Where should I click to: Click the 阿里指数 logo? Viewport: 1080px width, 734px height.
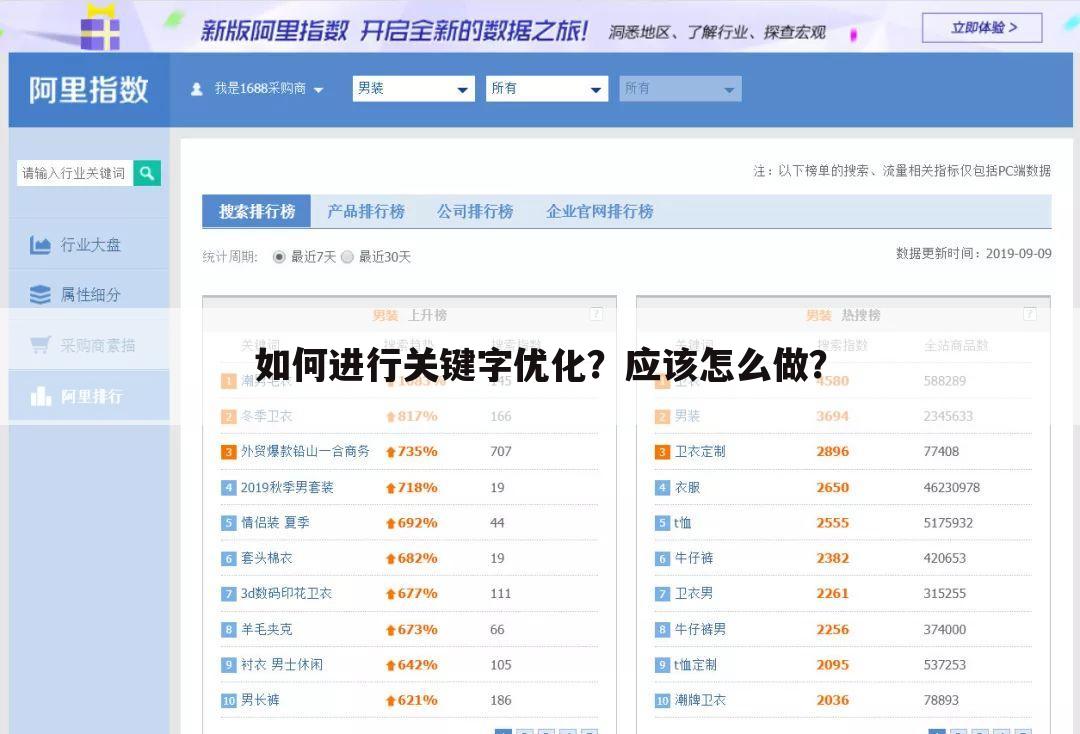(x=89, y=90)
